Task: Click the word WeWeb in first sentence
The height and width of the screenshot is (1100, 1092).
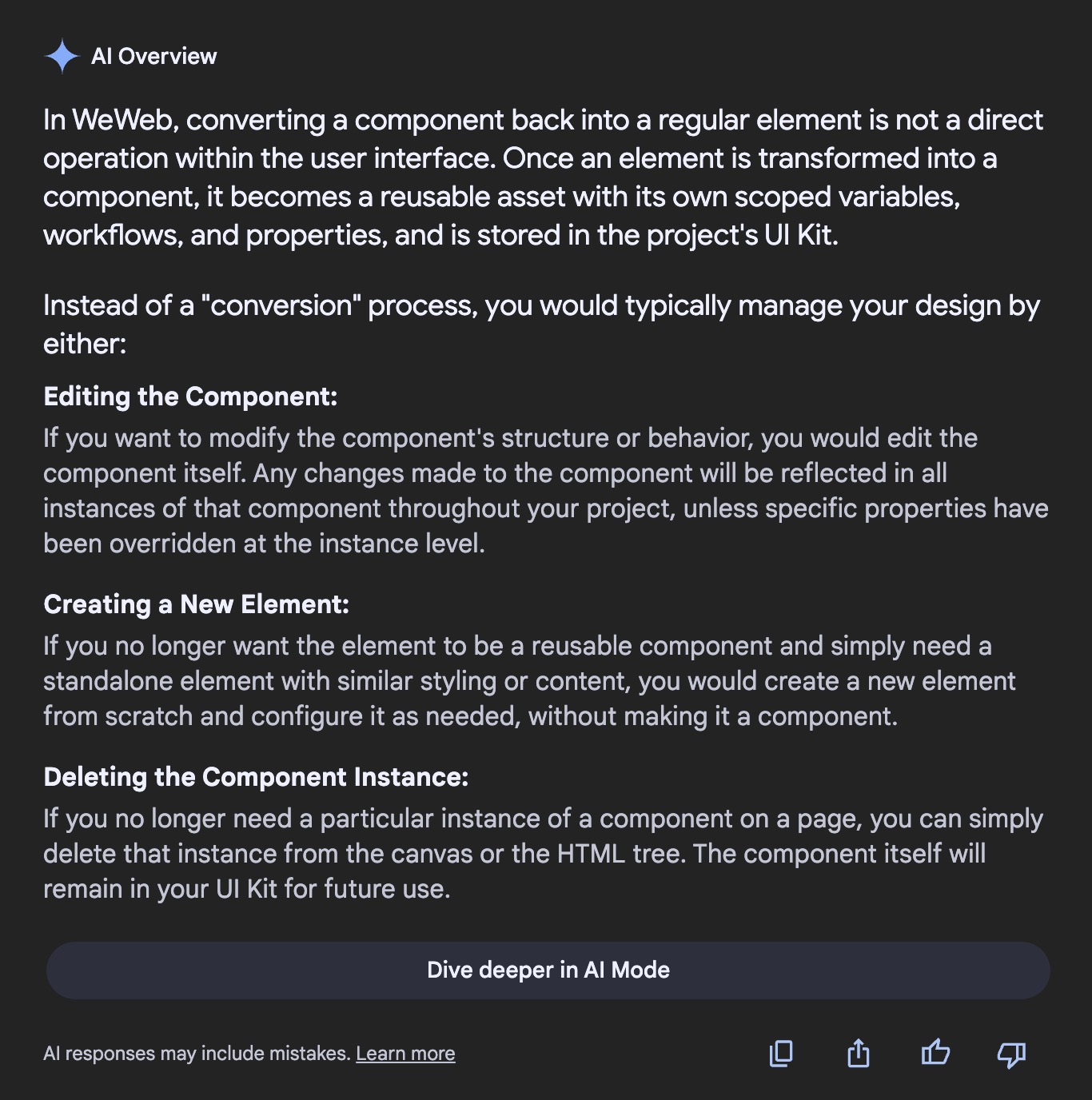Action: pos(125,120)
